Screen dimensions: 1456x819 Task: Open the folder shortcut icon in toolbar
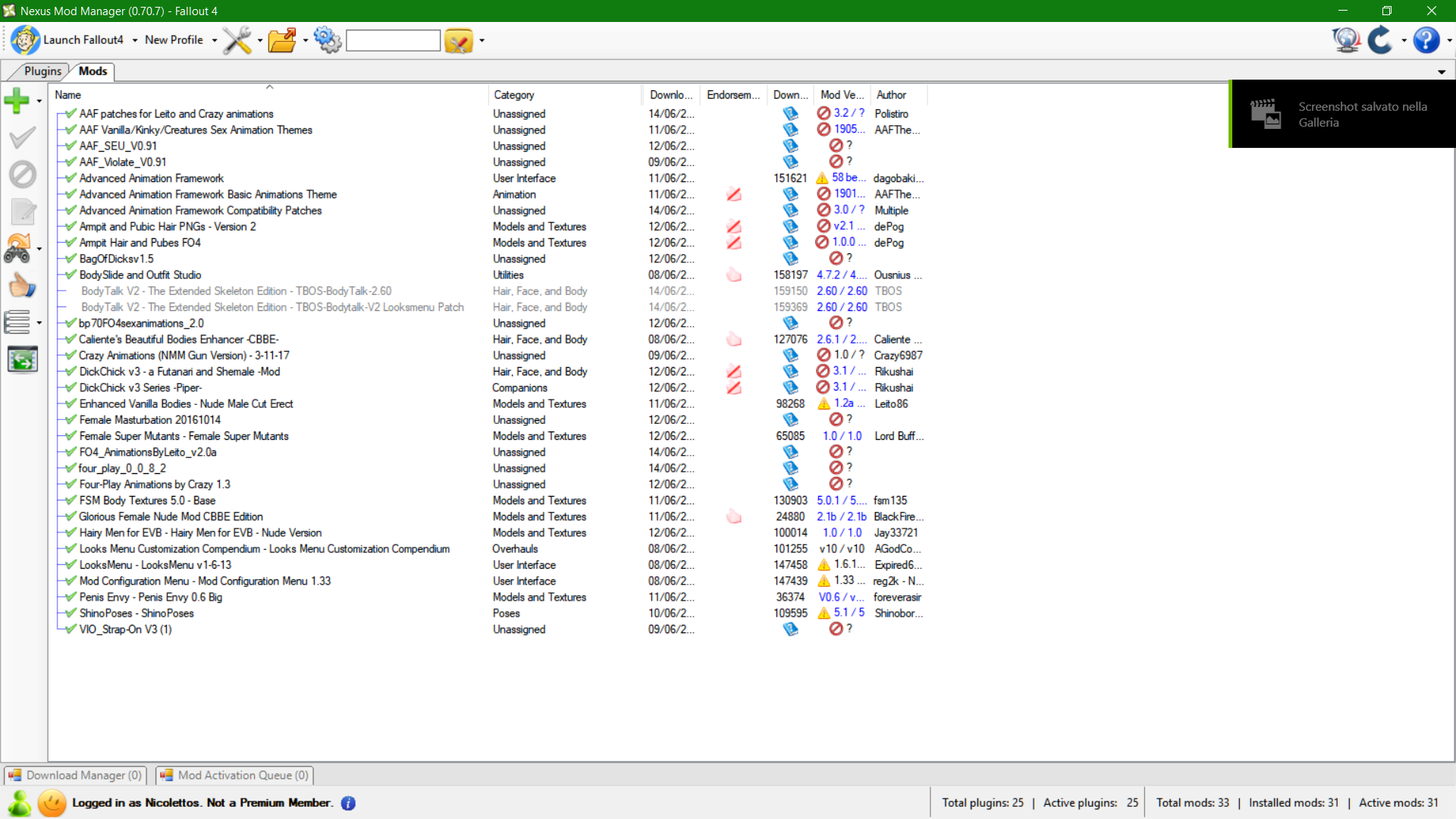point(282,39)
